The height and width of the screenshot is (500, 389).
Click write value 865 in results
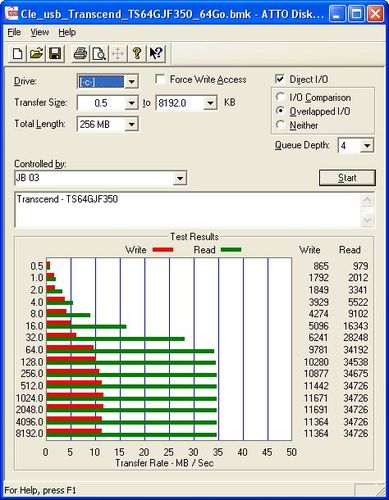coord(321,266)
